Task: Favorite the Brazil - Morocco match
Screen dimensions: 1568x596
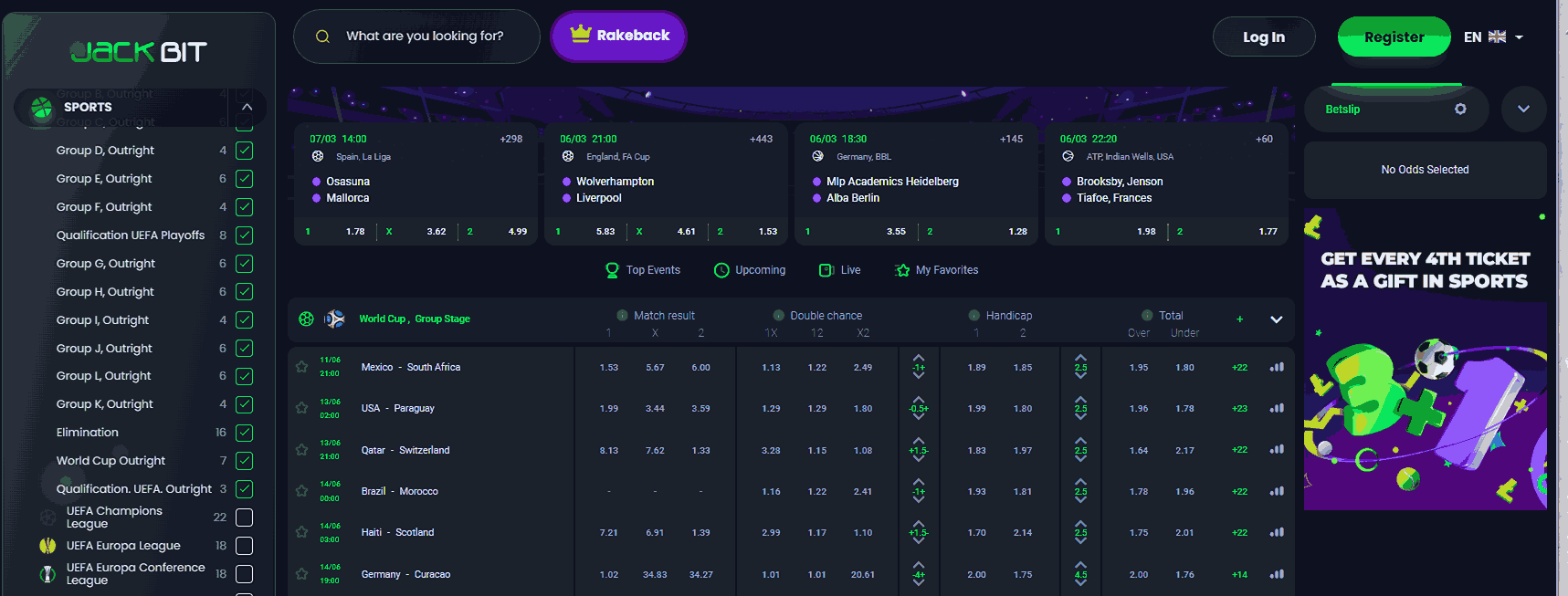Action: (301, 491)
